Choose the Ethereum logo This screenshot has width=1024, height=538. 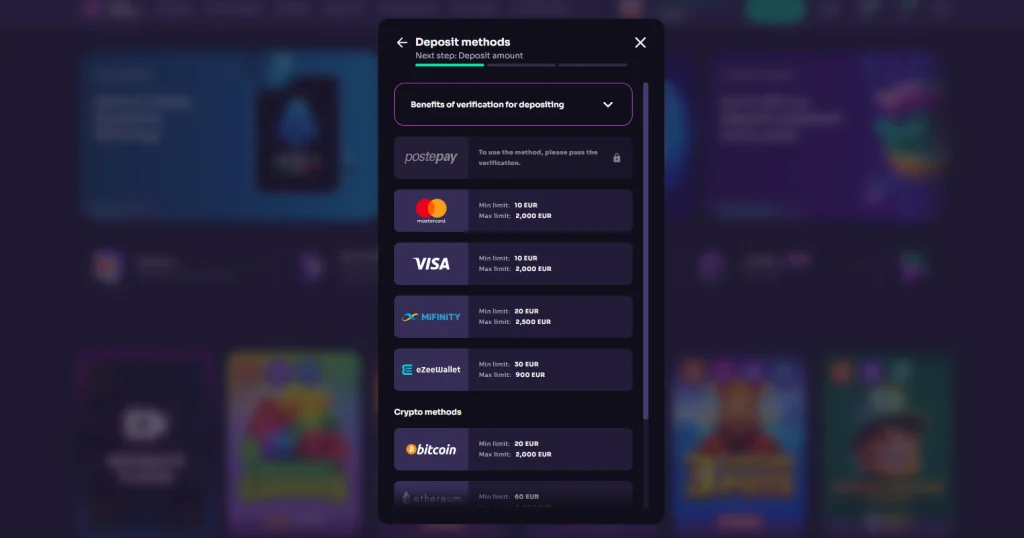pyautogui.click(x=431, y=496)
